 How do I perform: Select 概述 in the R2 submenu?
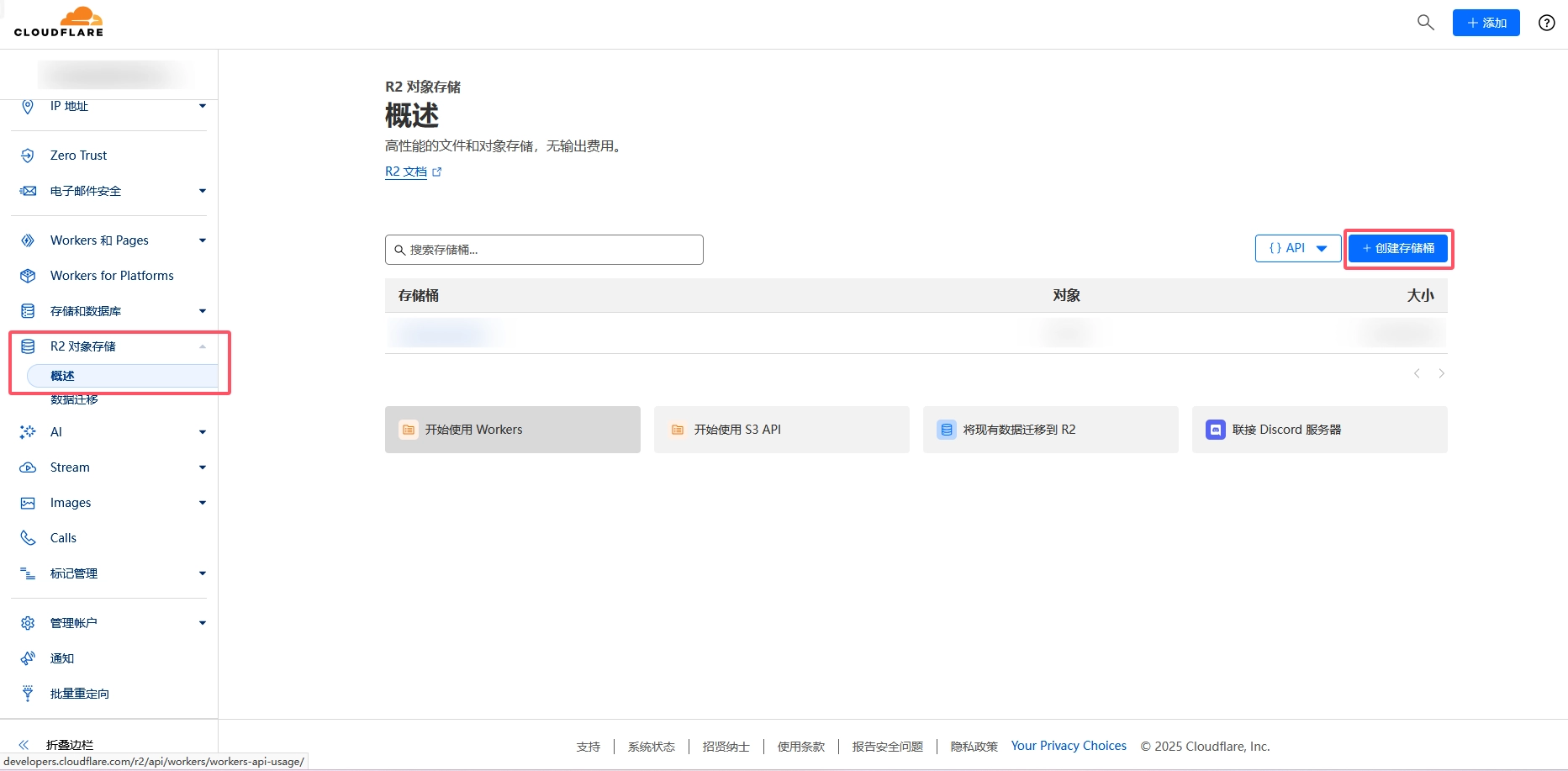63,376
